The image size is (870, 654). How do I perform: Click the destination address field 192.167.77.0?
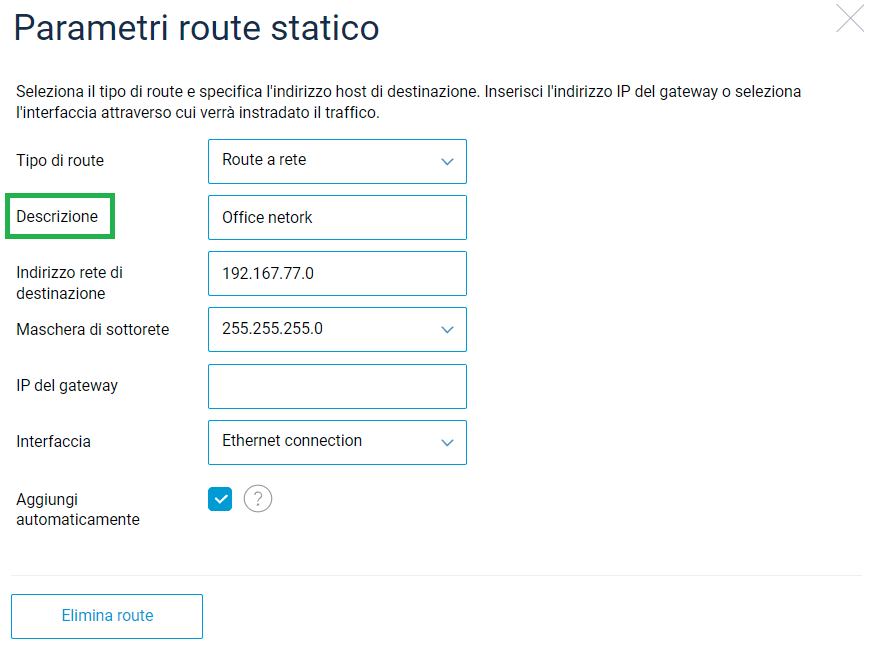coord(336,273)
